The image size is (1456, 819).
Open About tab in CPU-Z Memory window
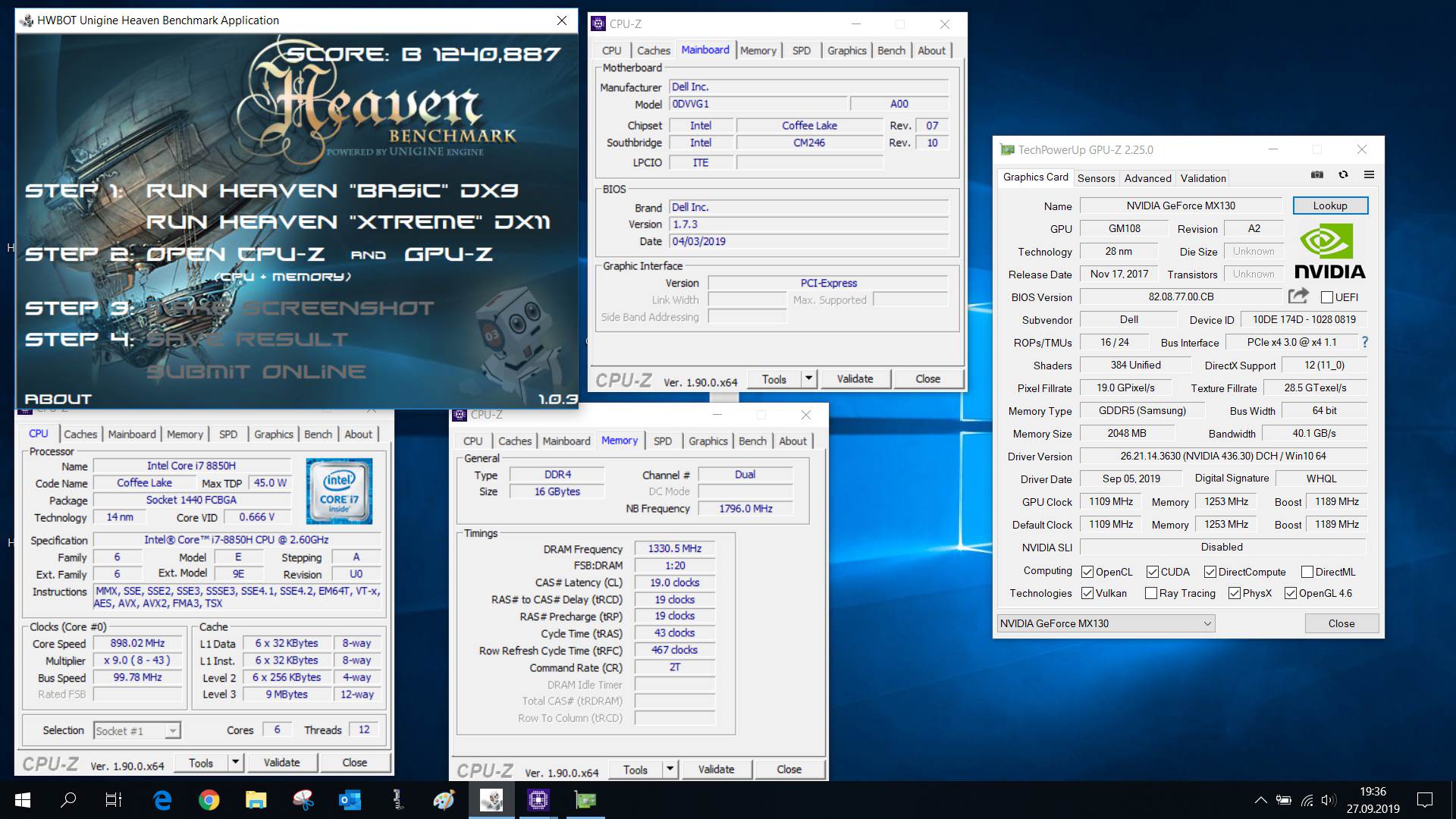(792, 441)
